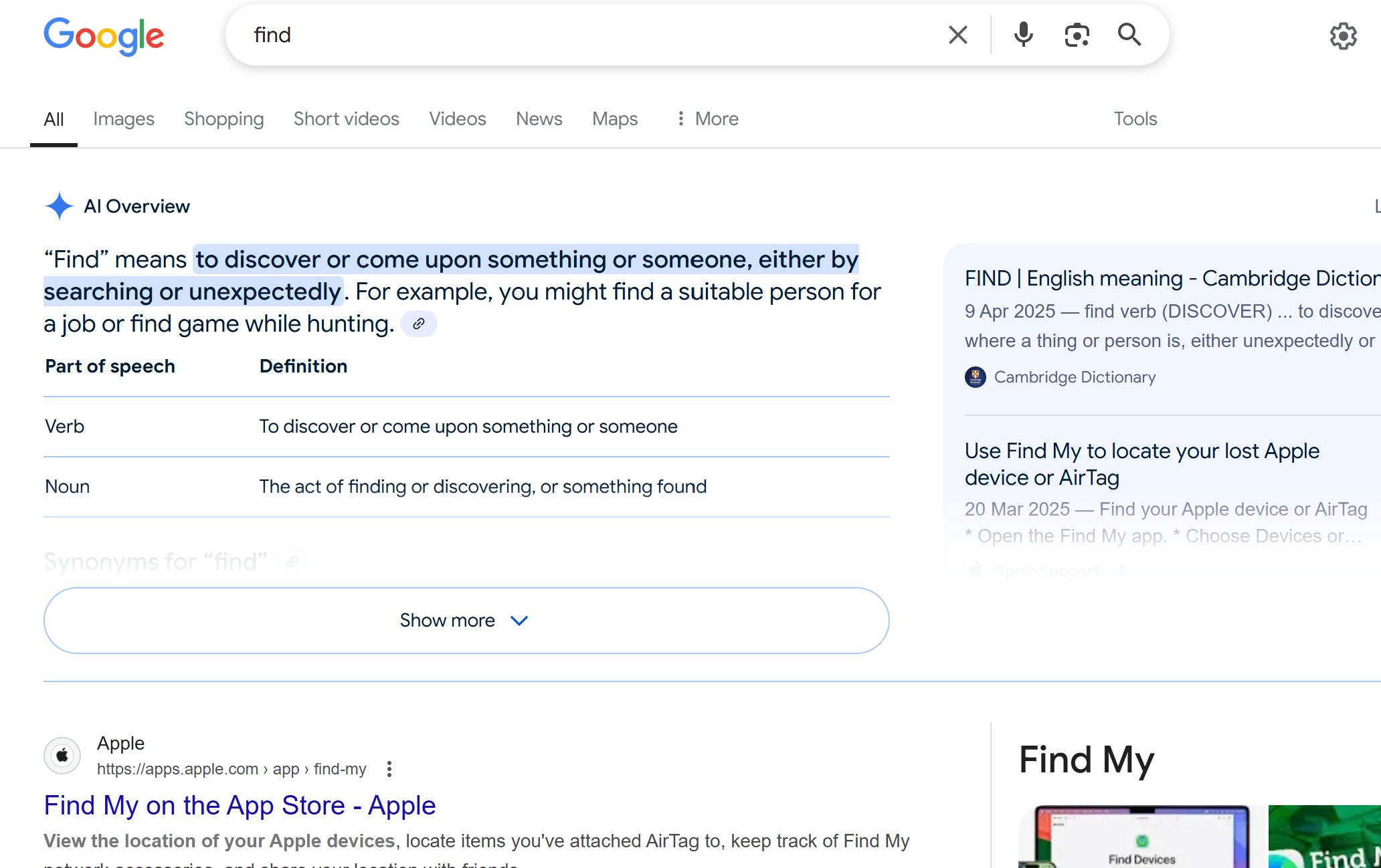Open the settings gear icon
This screenshot has width=1381, height=868.
[x=1343, y=36]
